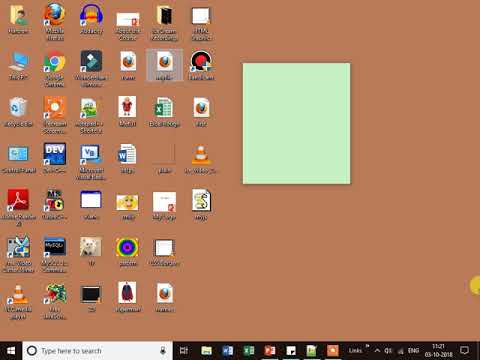The width and height of the screenshot is (480, 360).
Task: Open Task View from the taskbar
Action: [184, 351]
